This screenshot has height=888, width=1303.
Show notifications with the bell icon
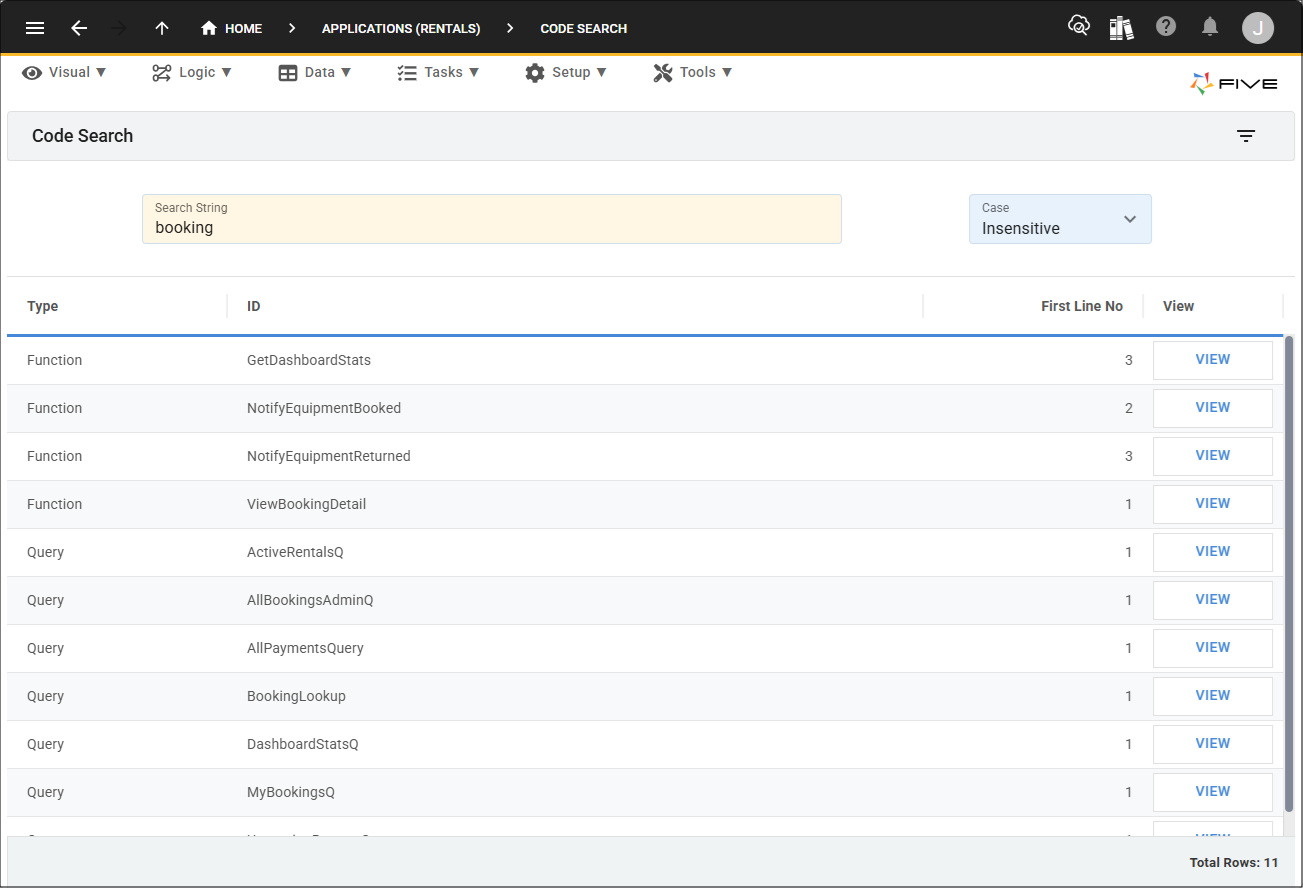tap(1210, 27)
